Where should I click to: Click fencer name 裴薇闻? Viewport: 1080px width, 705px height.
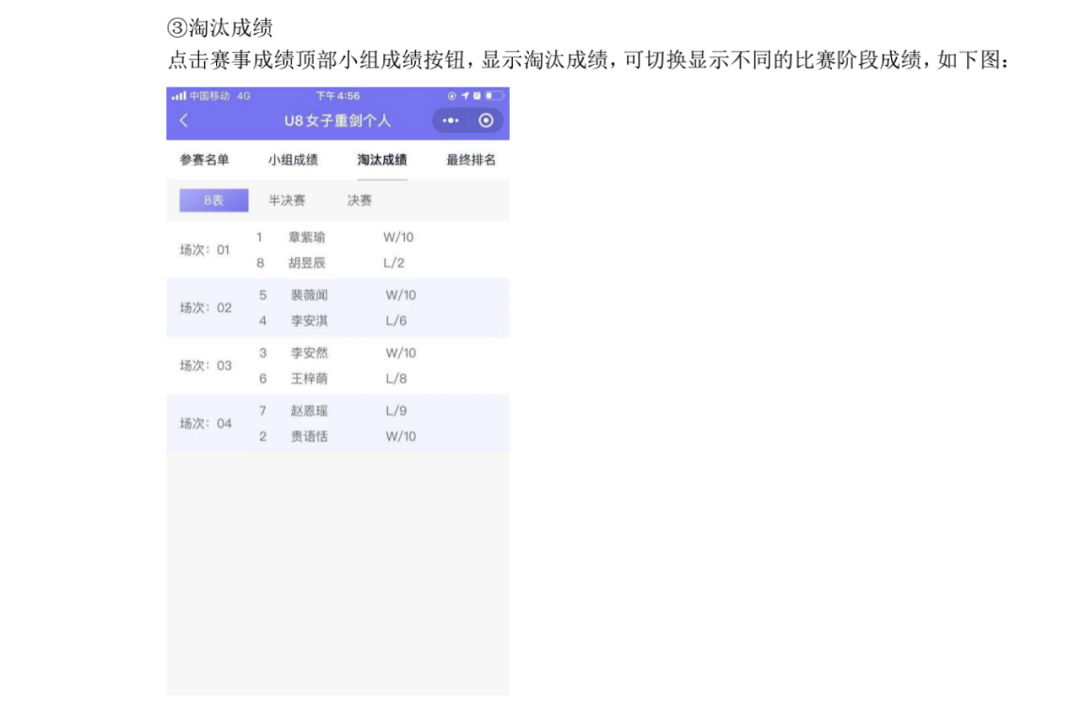(x=309, y=295)
